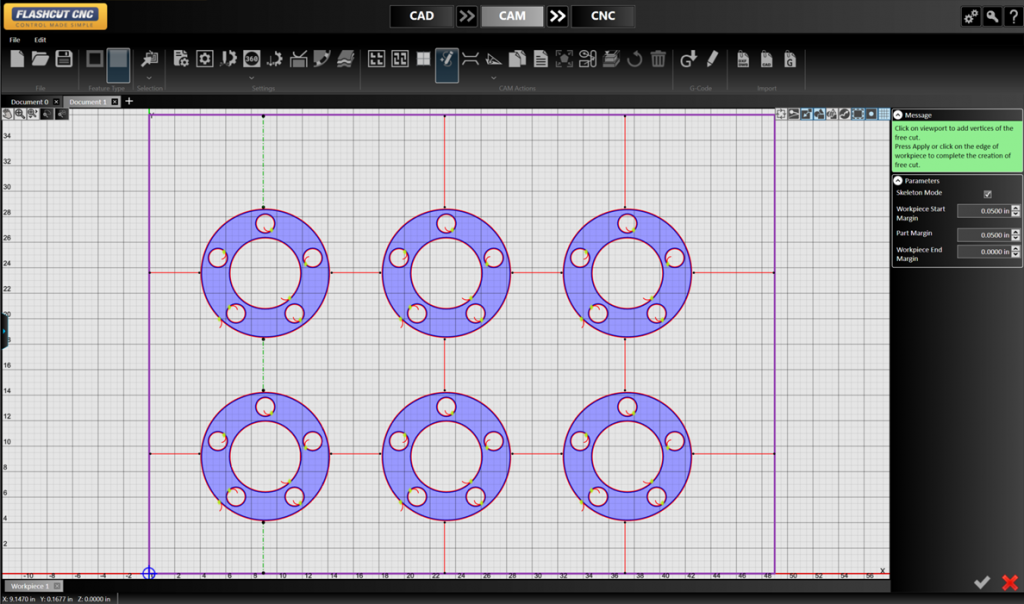
Task: Toggle the dashed rectangle viewport button
Action: pos(858,114)
